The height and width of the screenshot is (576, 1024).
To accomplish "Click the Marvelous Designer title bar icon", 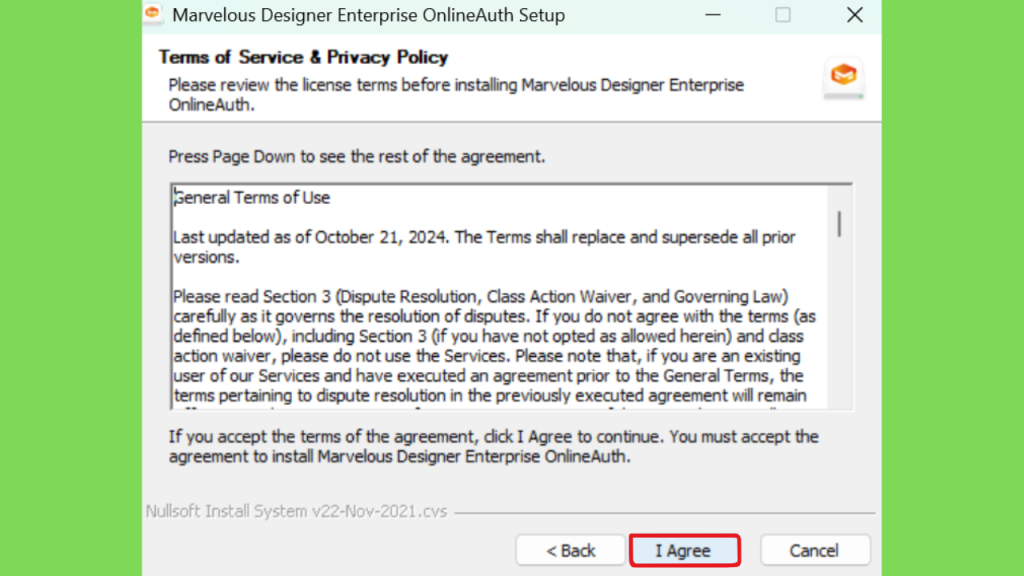I will point(153,15).
